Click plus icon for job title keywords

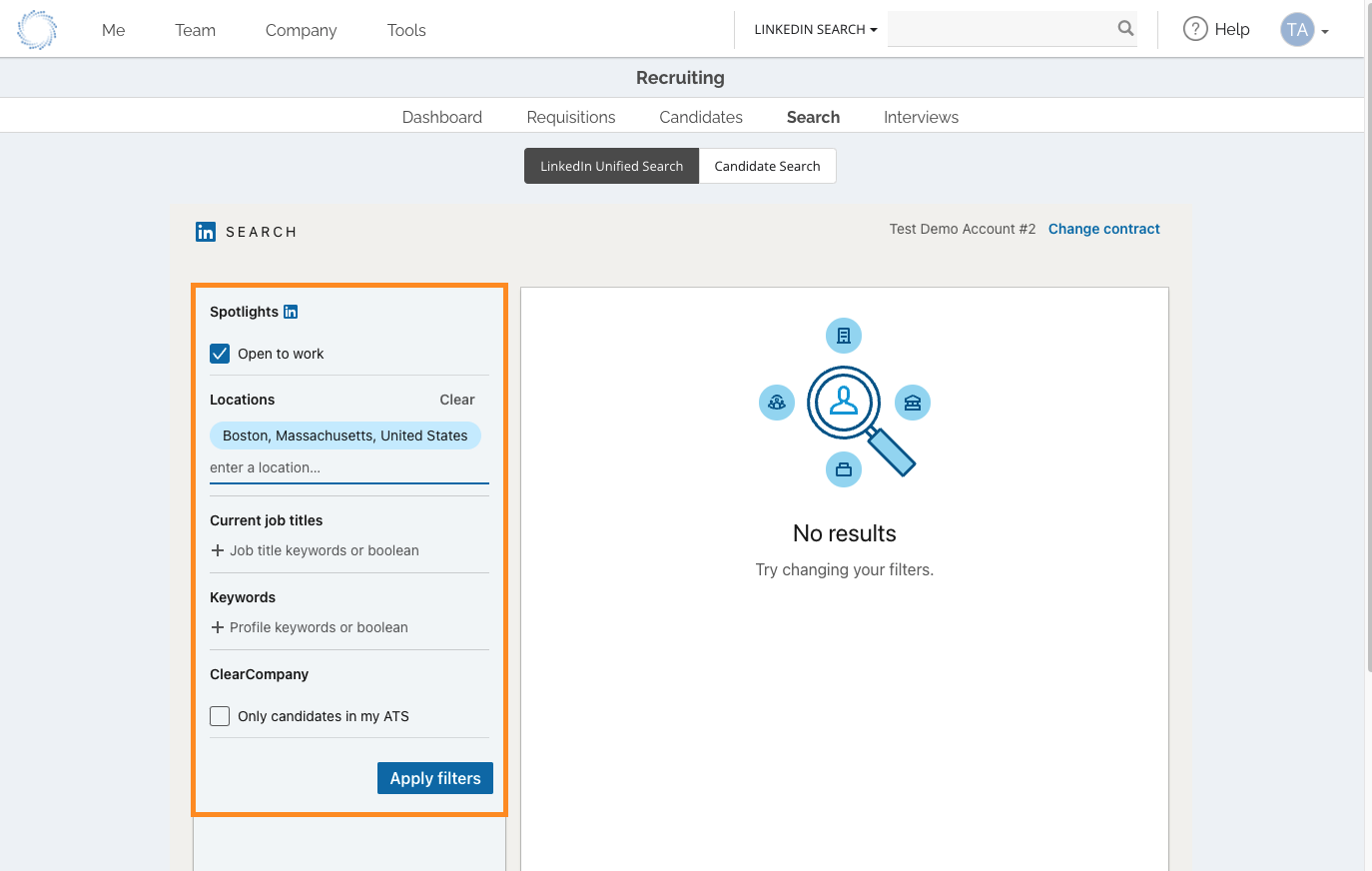point(218,550)
